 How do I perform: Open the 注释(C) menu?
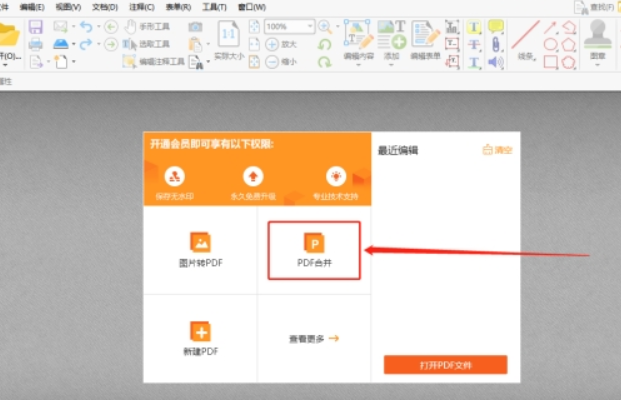142,7
